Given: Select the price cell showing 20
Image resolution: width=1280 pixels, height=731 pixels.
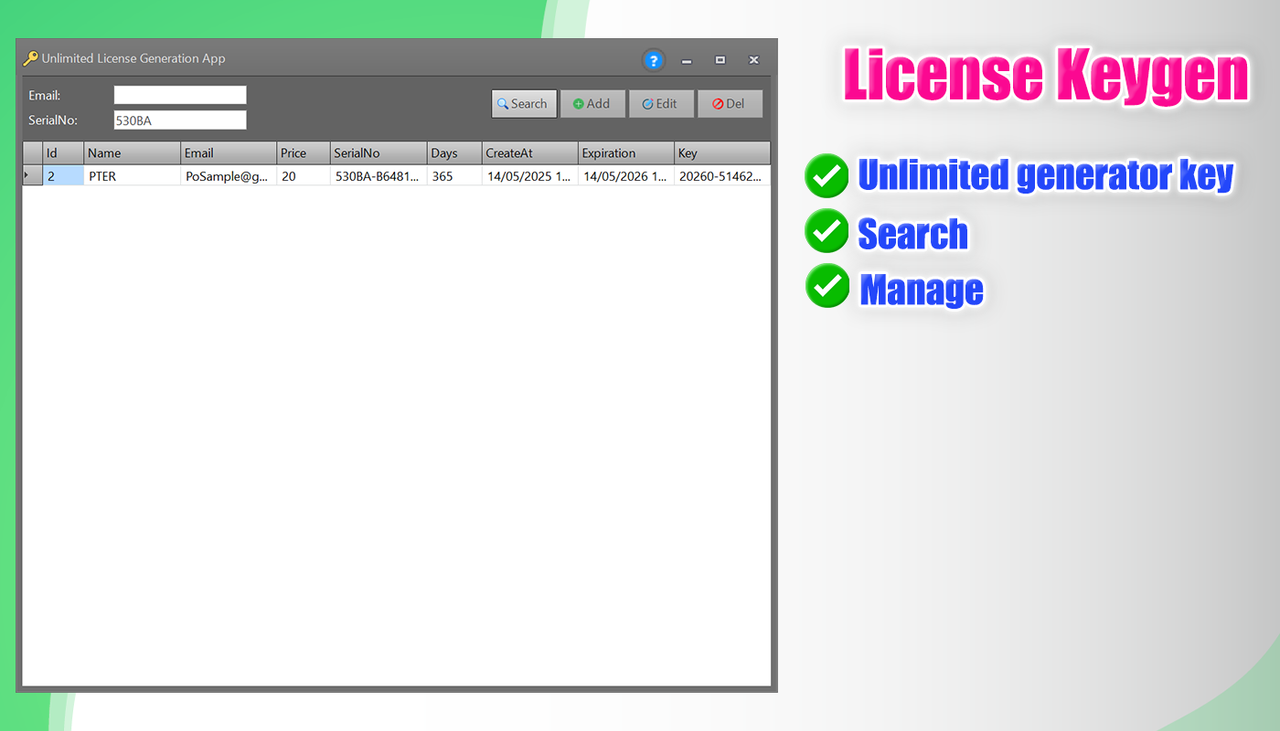Looking at the screenshot, I should click(303, 175).
